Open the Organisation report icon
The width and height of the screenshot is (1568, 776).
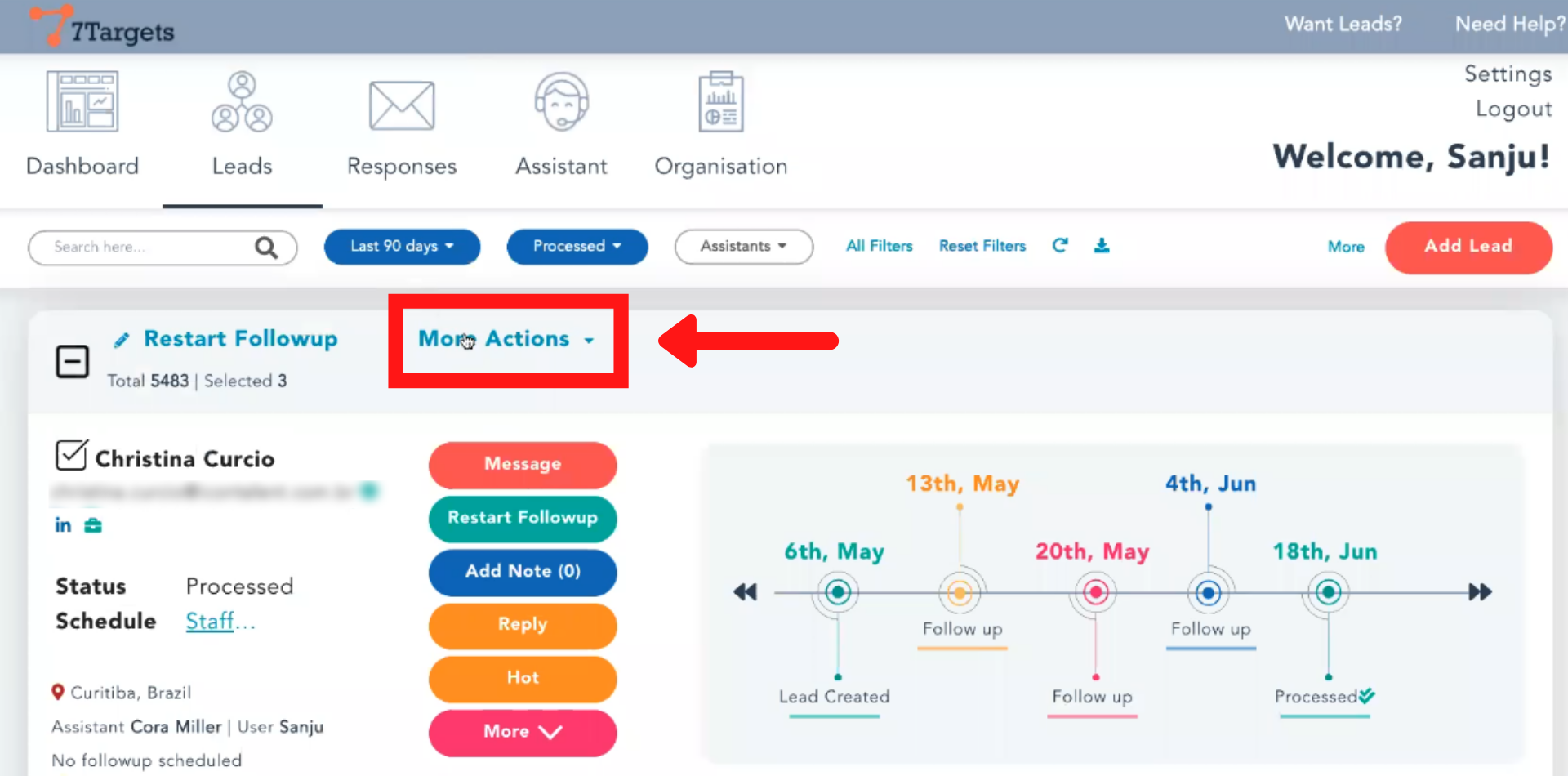click(720, 102)
